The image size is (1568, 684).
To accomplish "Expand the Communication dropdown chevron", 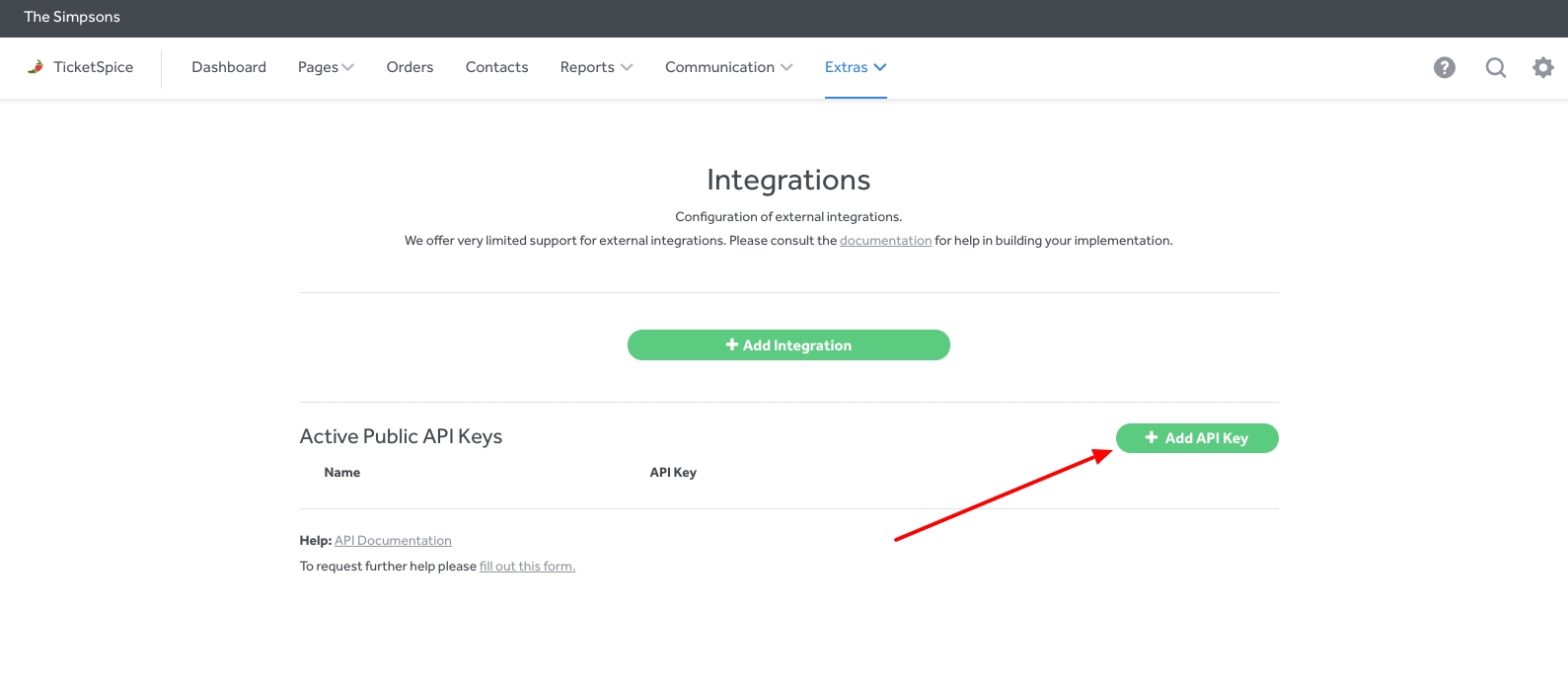I will (786, 67).
